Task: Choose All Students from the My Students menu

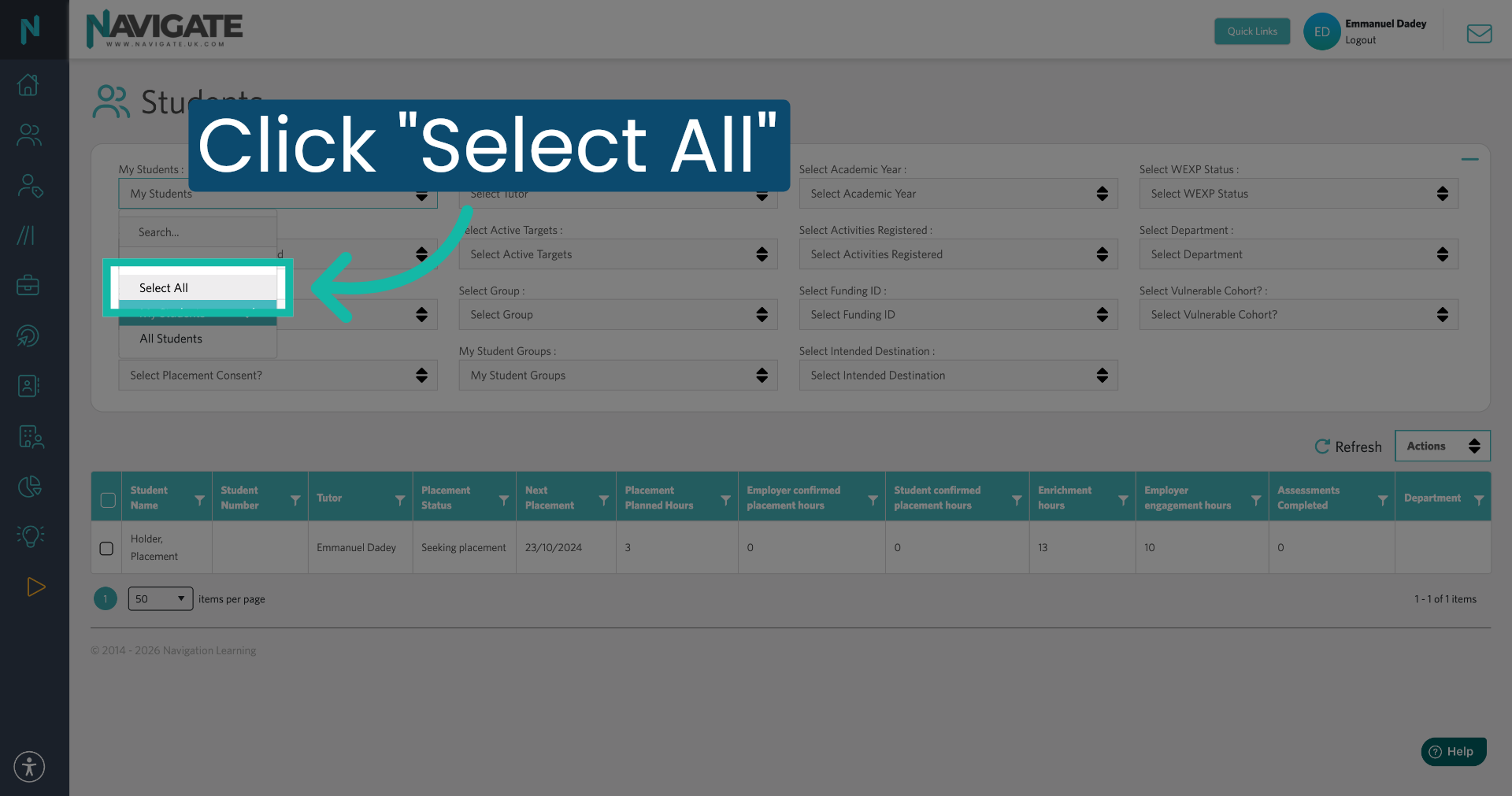Action: click(x=170, y=339)
